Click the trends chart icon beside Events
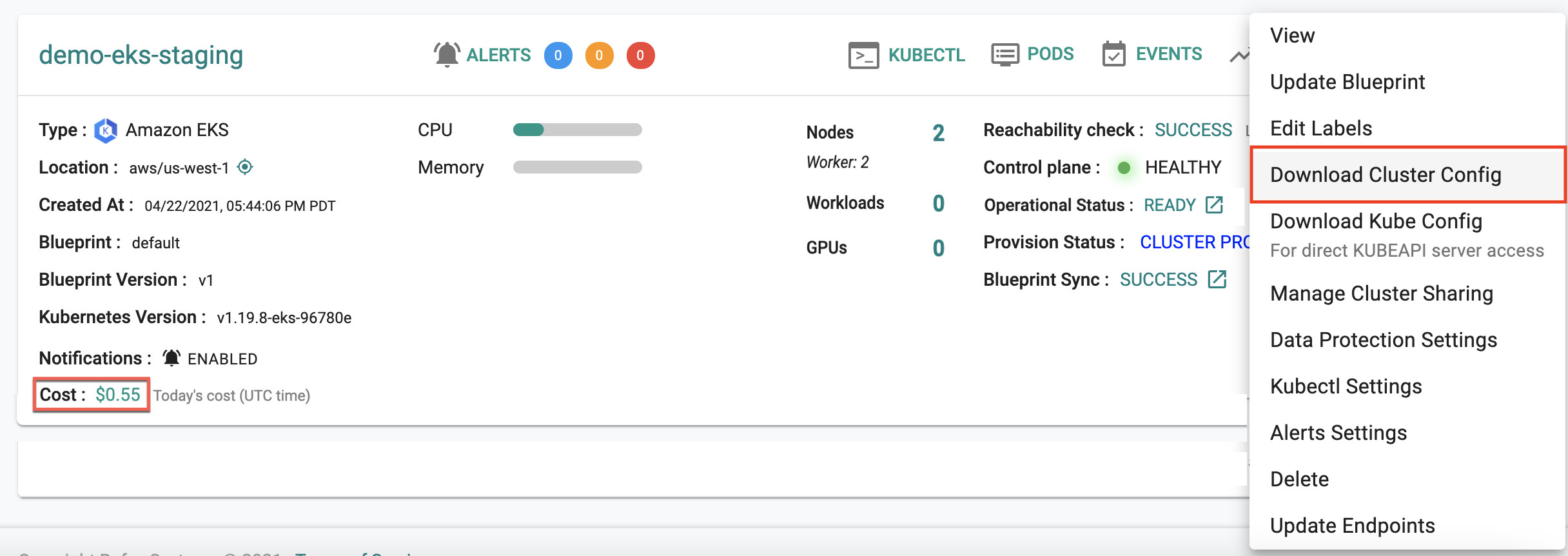The width and height of the screenshot is (1568, 556). coord(1239,56)
